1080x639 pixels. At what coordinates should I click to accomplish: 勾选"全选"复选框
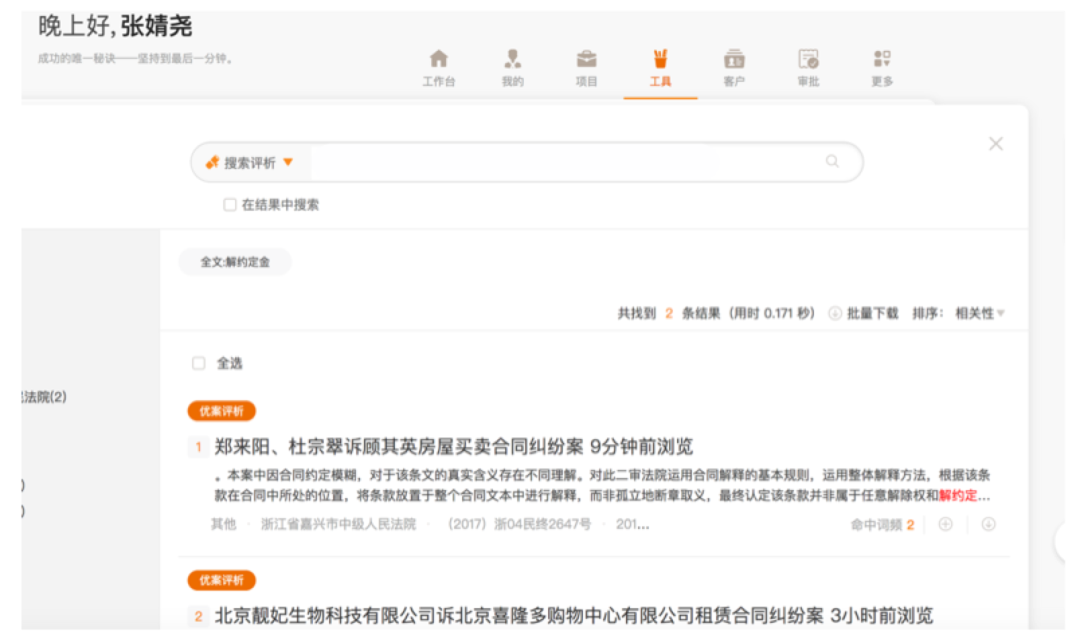pyautogui.click(x=198, y=363)
